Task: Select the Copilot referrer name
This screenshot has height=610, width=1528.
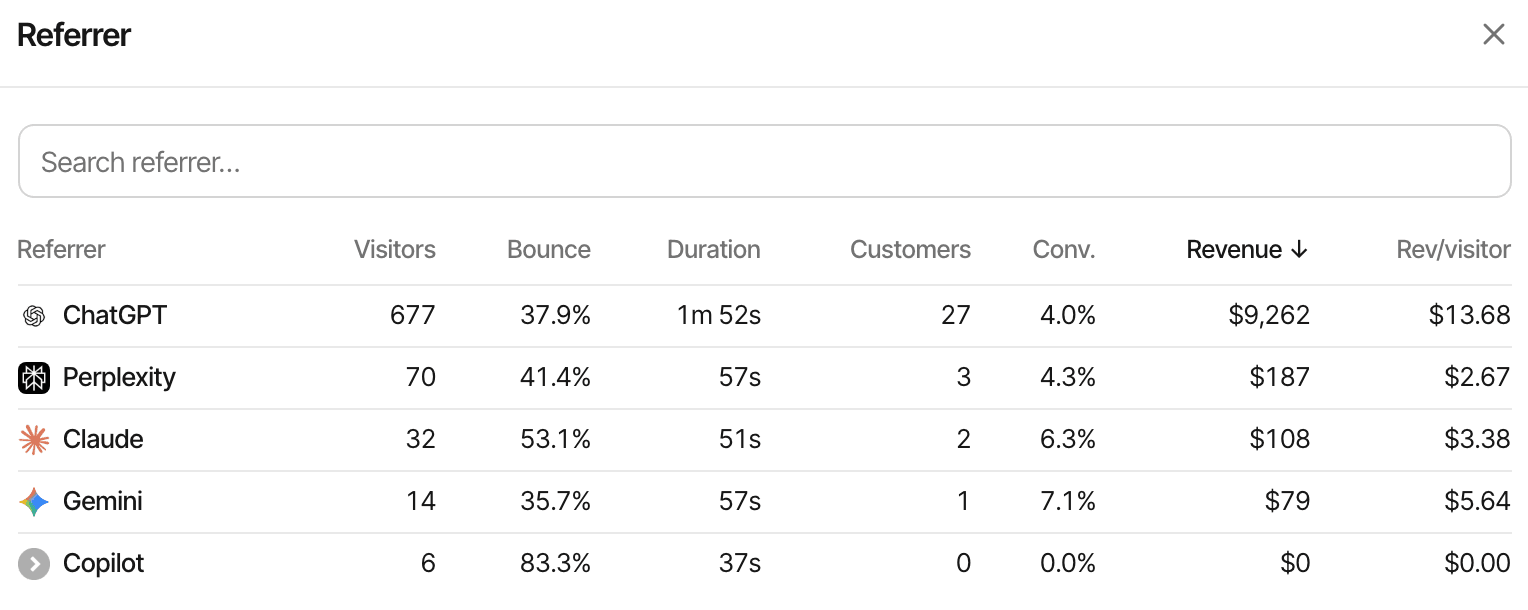Action: click(104, 564)
